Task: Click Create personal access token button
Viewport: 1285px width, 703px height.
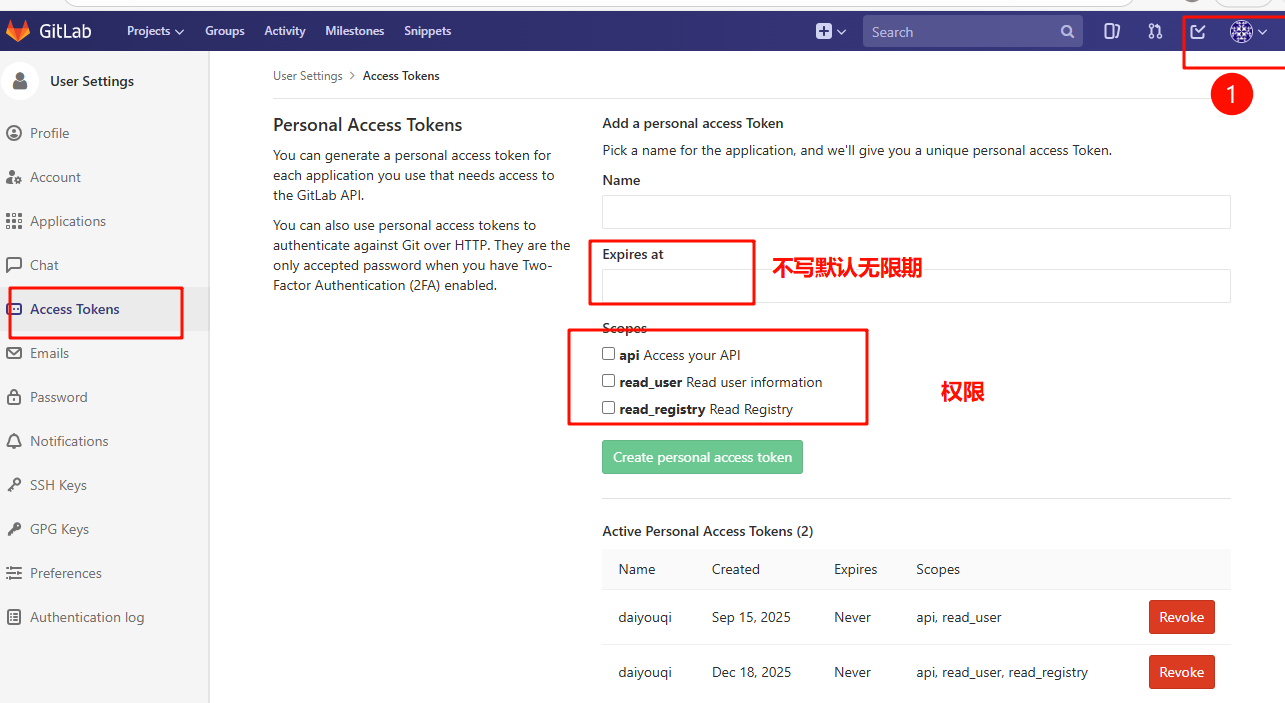Action: click(702, 457)
